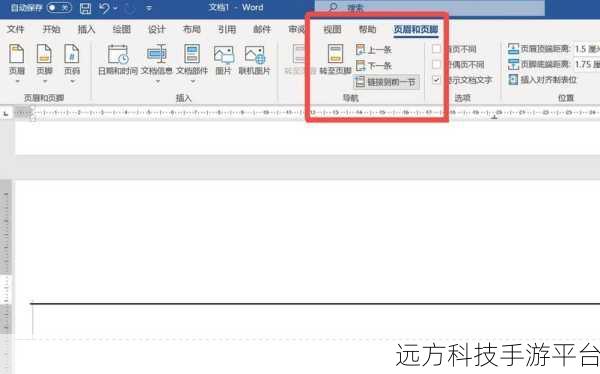Switch to the 布局 Layout tab
Screen dimensions: 600x374
(192, 29)
